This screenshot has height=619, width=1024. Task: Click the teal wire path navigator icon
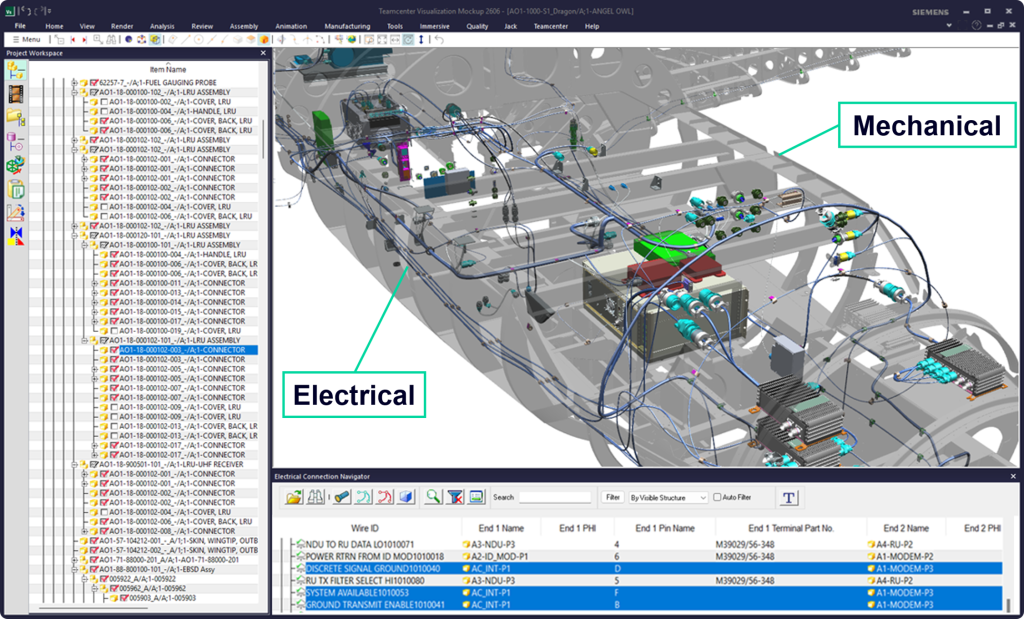click(x=364, y=498)
